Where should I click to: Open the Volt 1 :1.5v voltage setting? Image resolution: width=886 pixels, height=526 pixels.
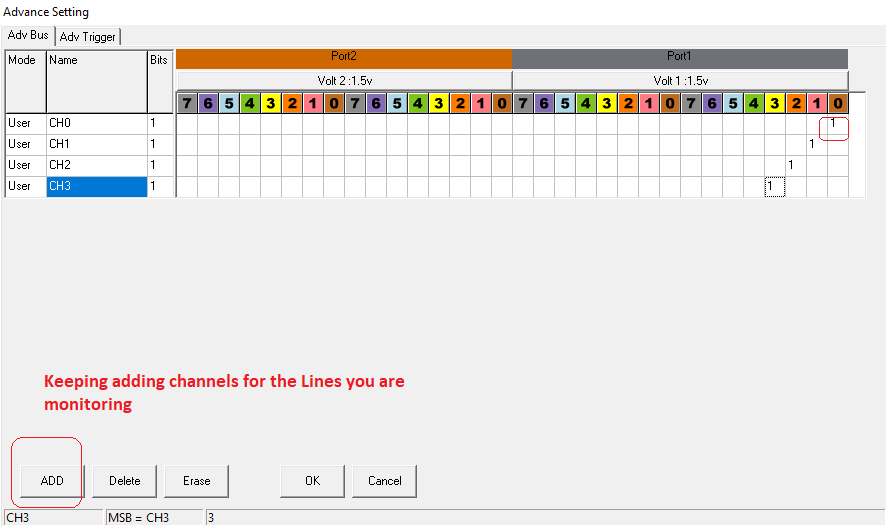click(680, 80)
